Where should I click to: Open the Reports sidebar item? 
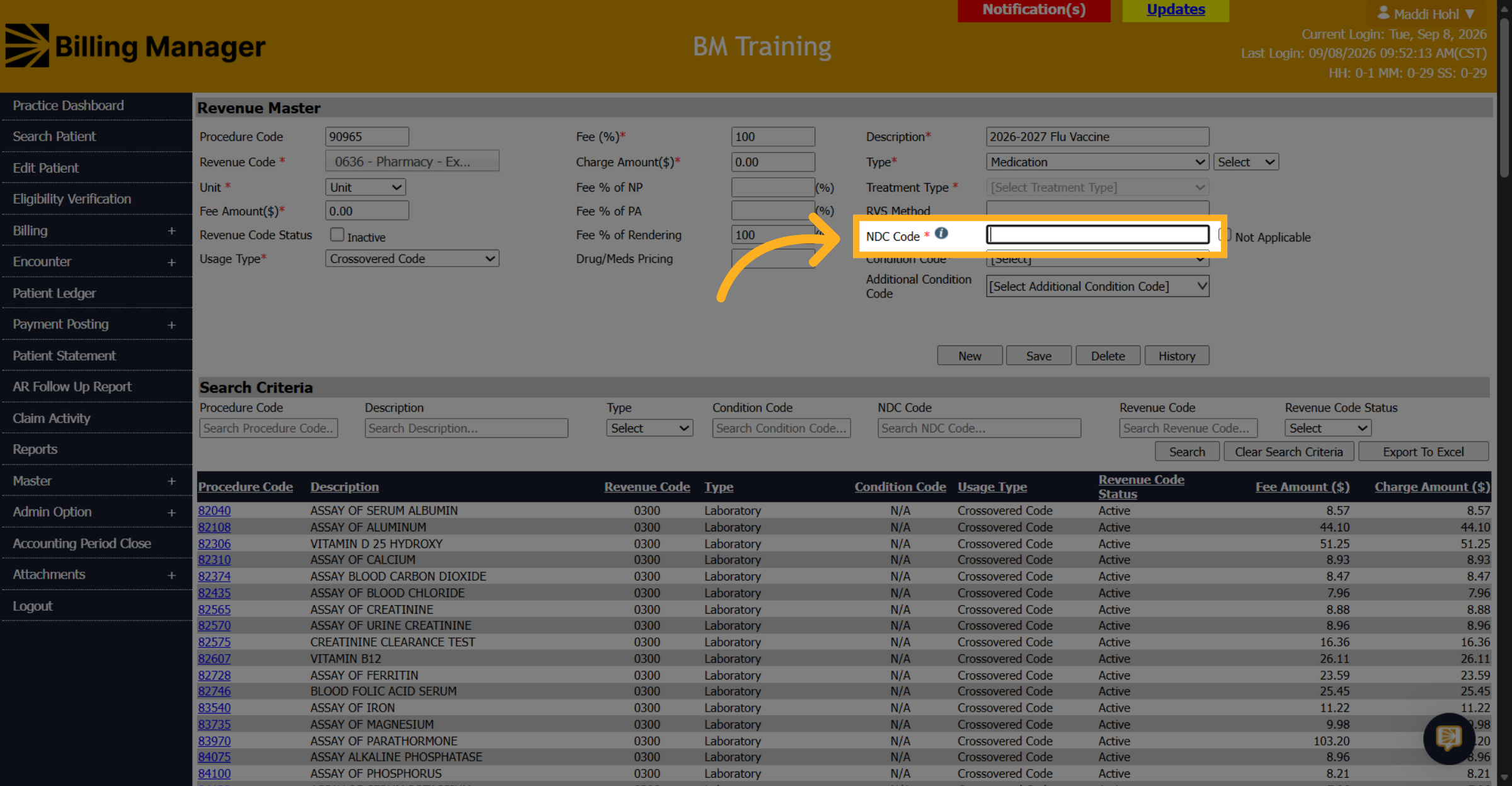point(35,449)
